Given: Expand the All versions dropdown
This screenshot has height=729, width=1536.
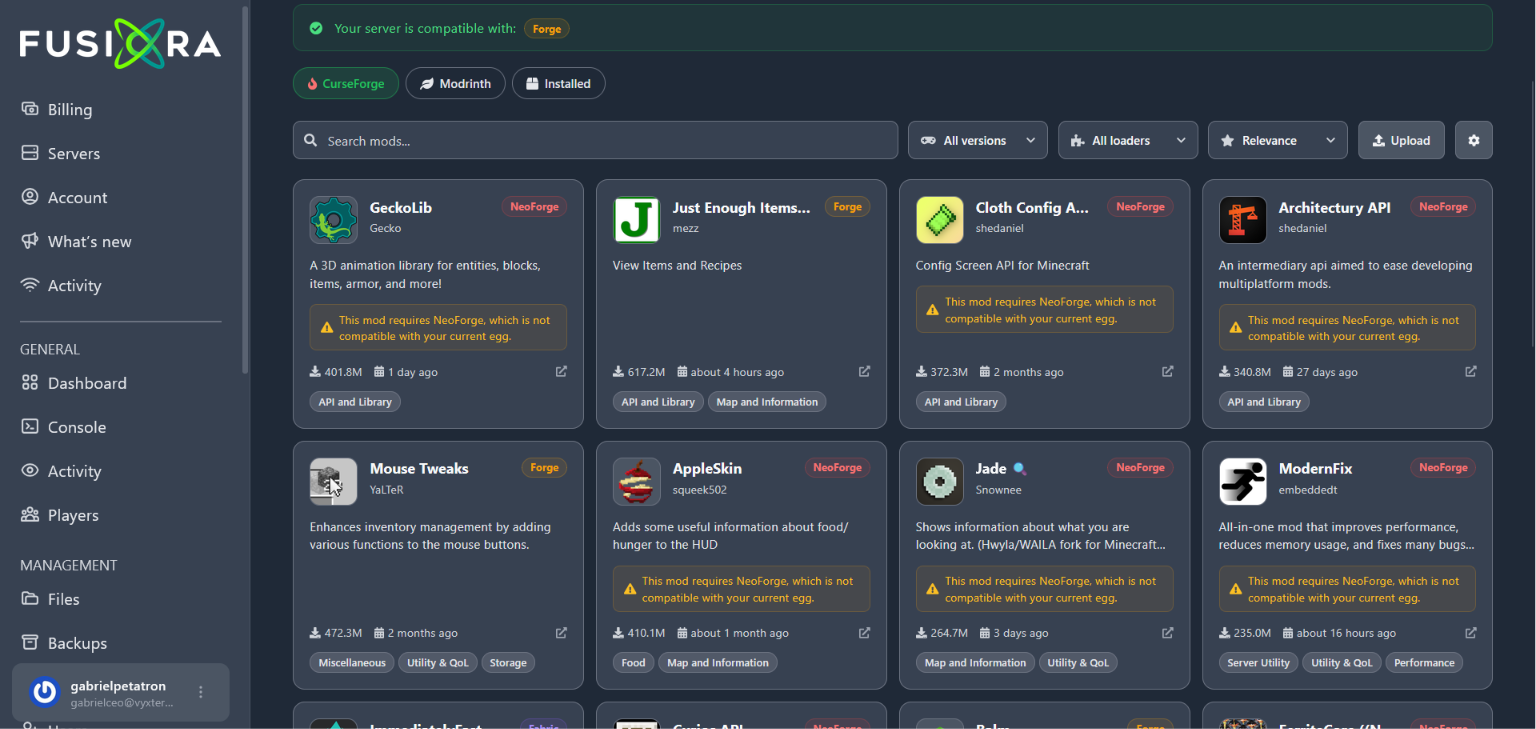Looking at the screenshot, I should click(x=977, y=140).
